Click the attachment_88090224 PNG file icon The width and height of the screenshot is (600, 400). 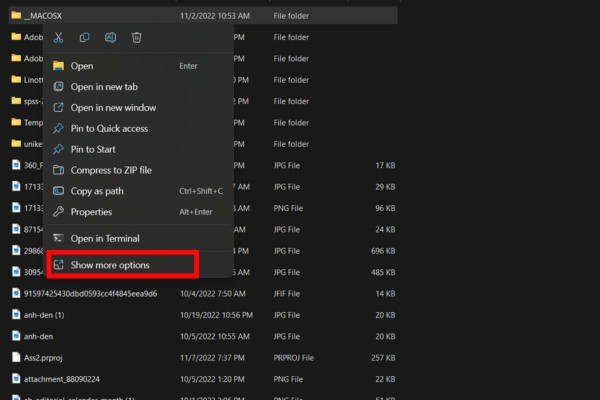[16, 379]
